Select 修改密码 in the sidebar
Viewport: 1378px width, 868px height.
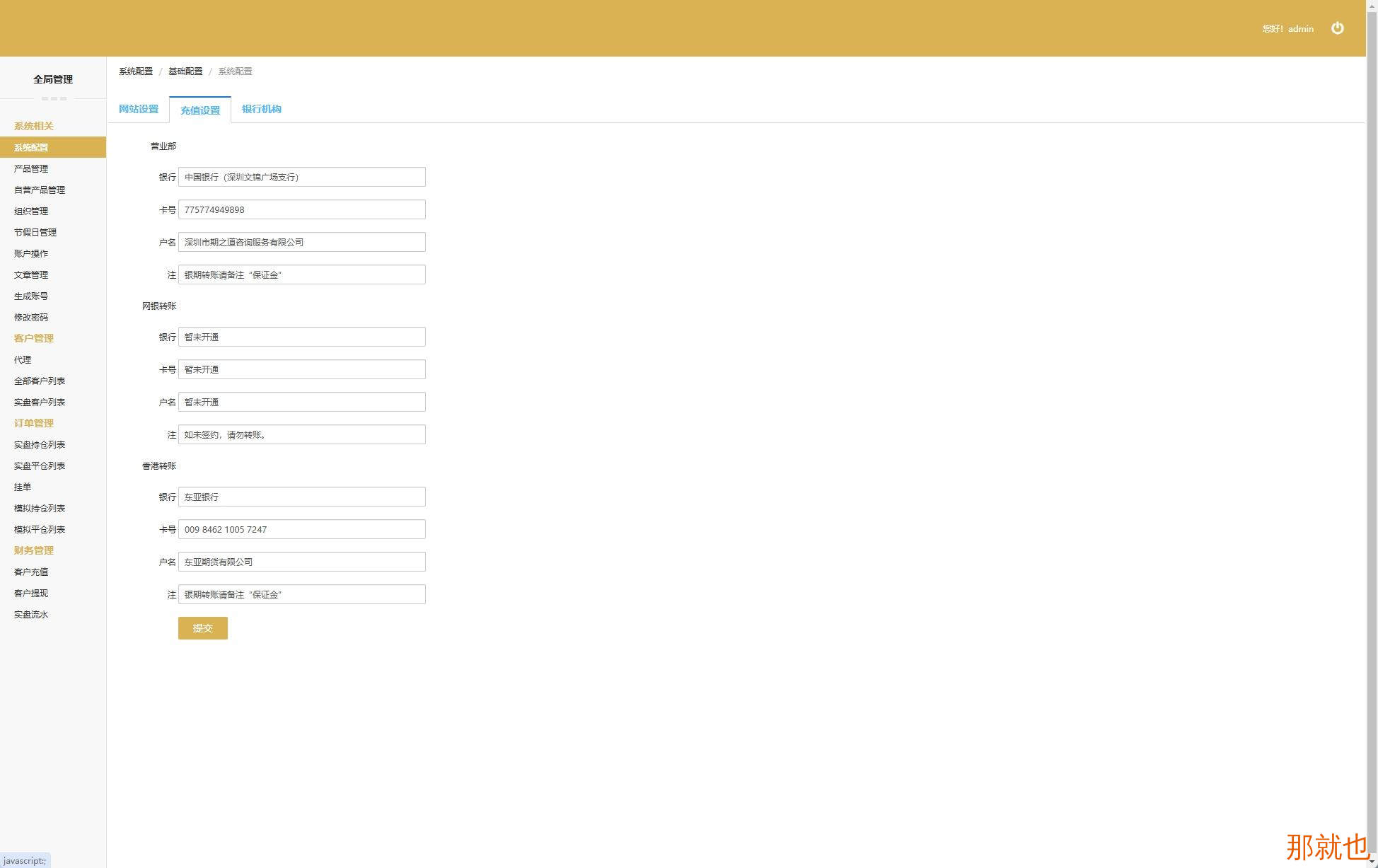coord(31,318)
